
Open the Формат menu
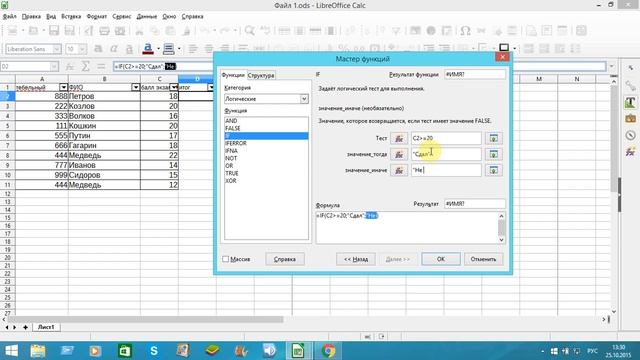pyautogui.click(x=97, y=17)
